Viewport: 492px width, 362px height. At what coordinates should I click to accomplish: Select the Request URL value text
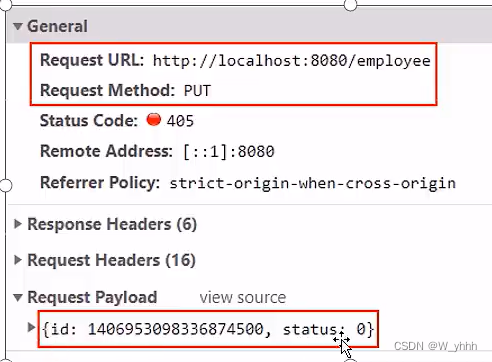(x=292, y=61)
